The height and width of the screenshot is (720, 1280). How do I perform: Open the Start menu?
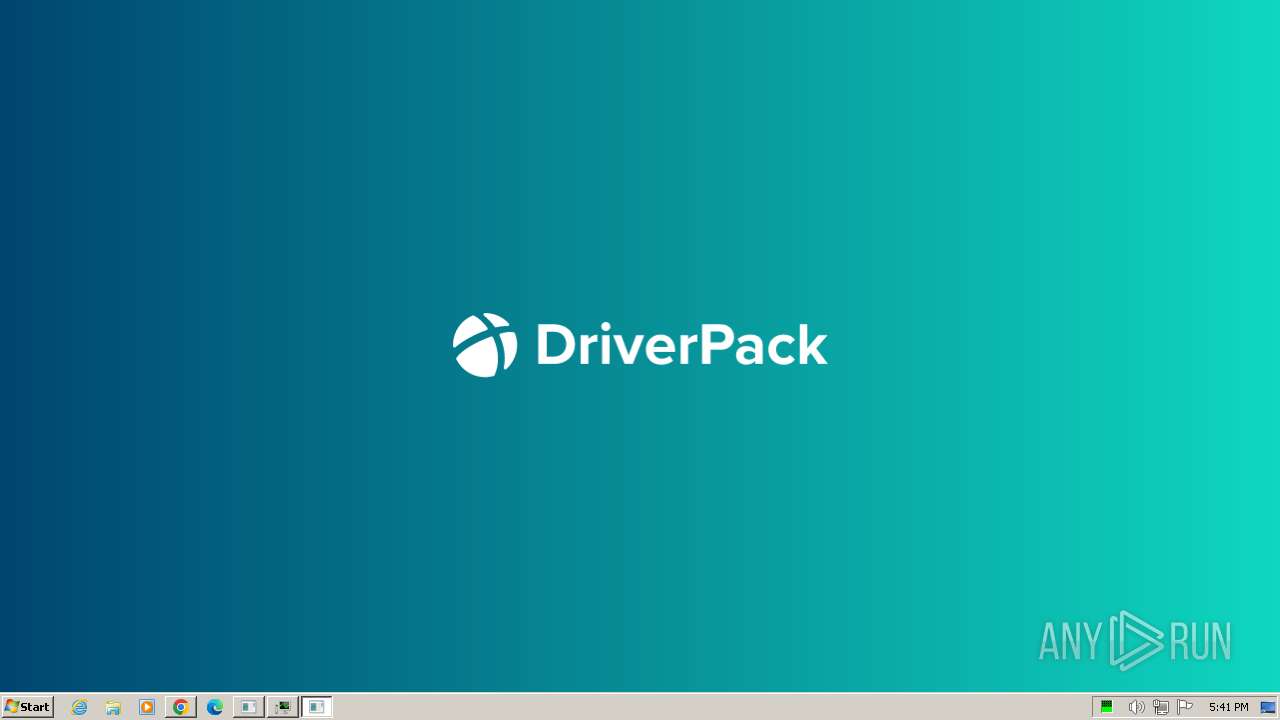[27, 707]
